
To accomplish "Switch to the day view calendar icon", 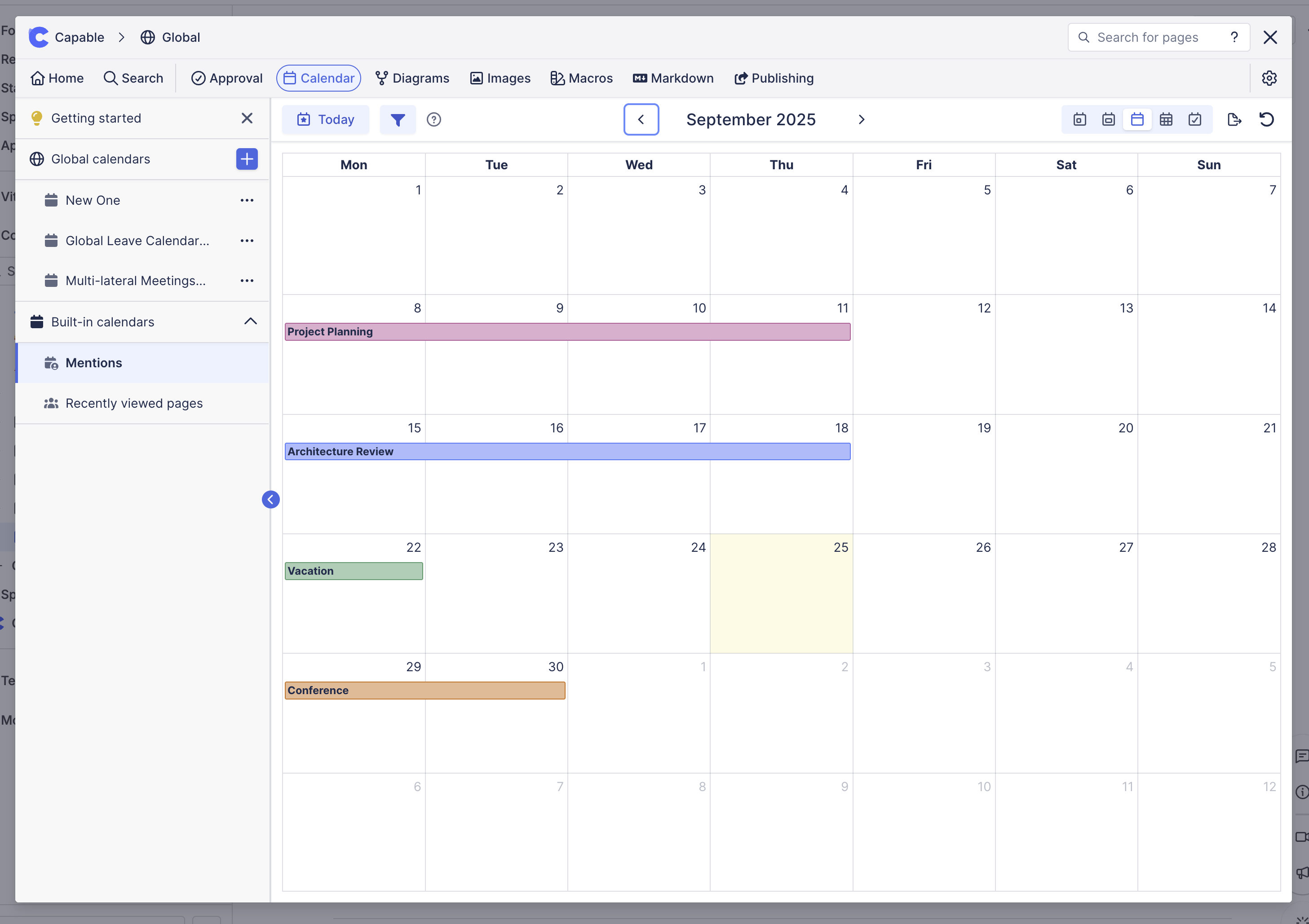I will point(1079,119).
